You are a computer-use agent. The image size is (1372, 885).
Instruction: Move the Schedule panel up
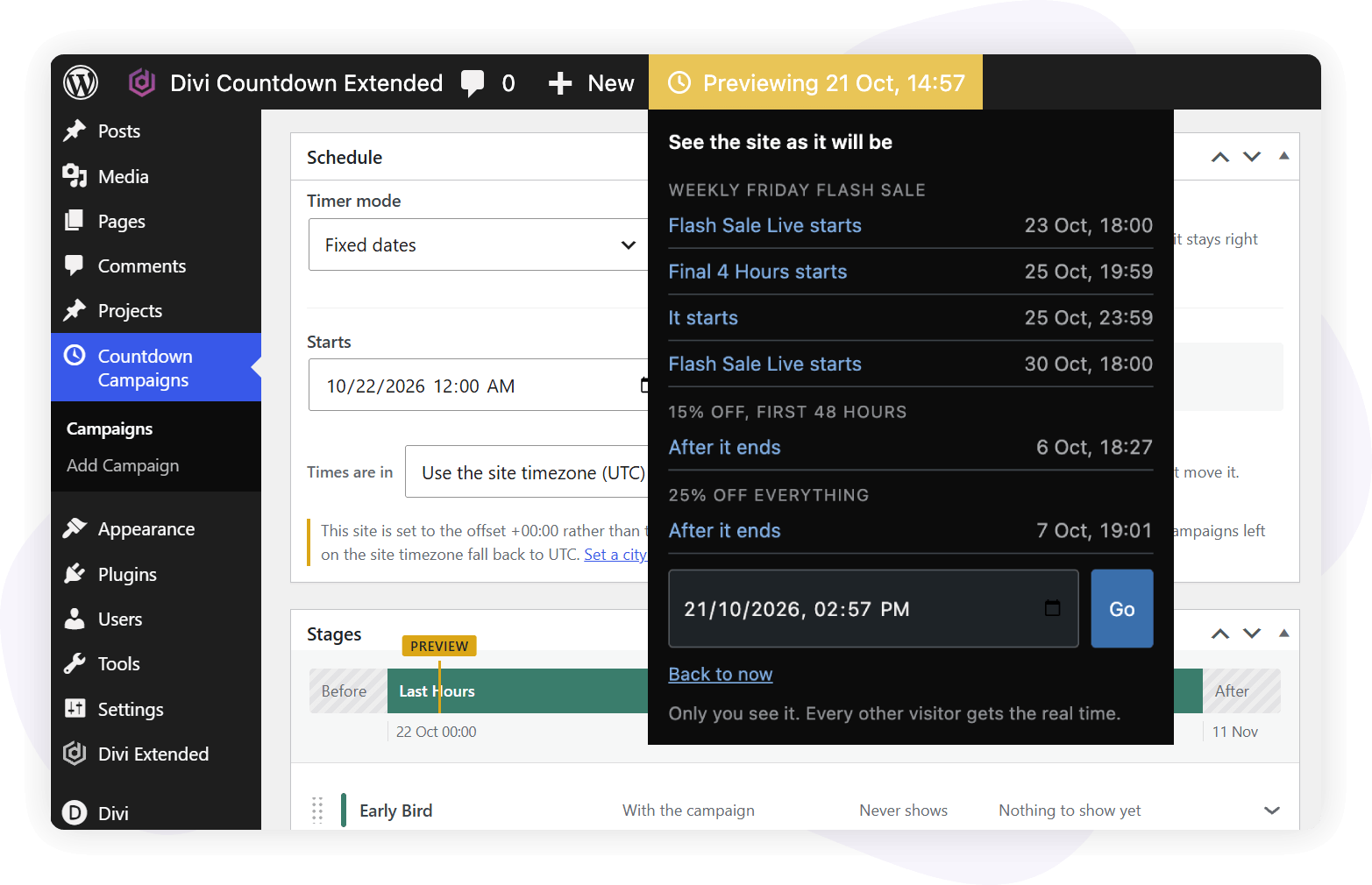[x=1220, y=157]
